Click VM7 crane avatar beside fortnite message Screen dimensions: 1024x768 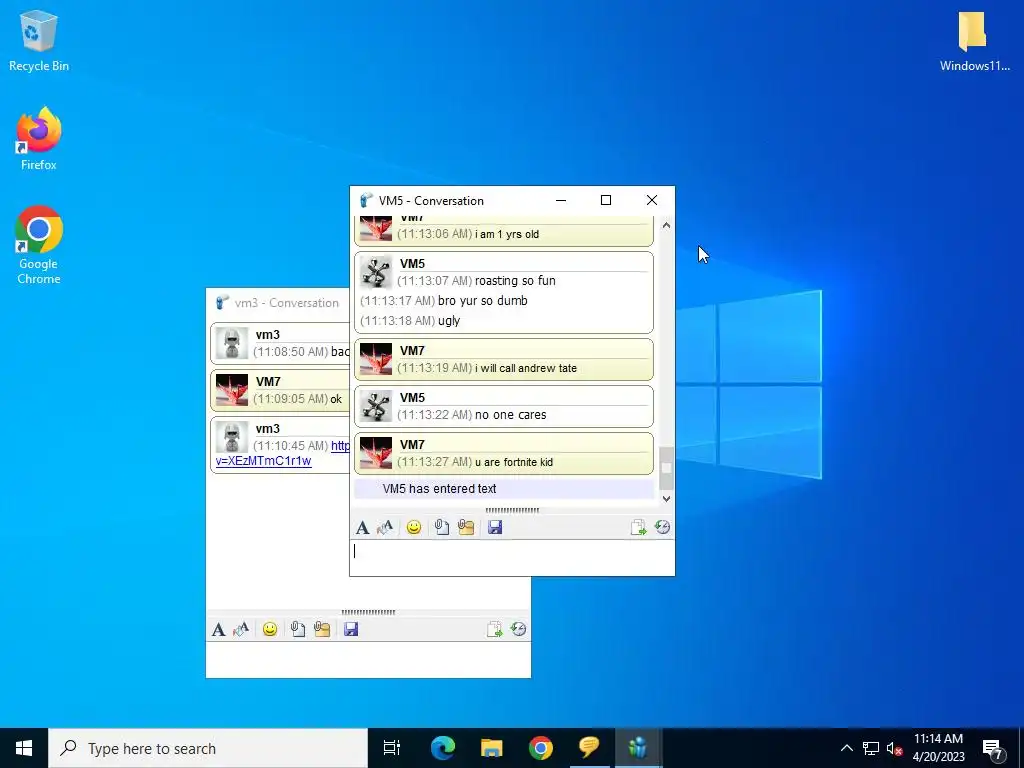click(x=376, y=453)
